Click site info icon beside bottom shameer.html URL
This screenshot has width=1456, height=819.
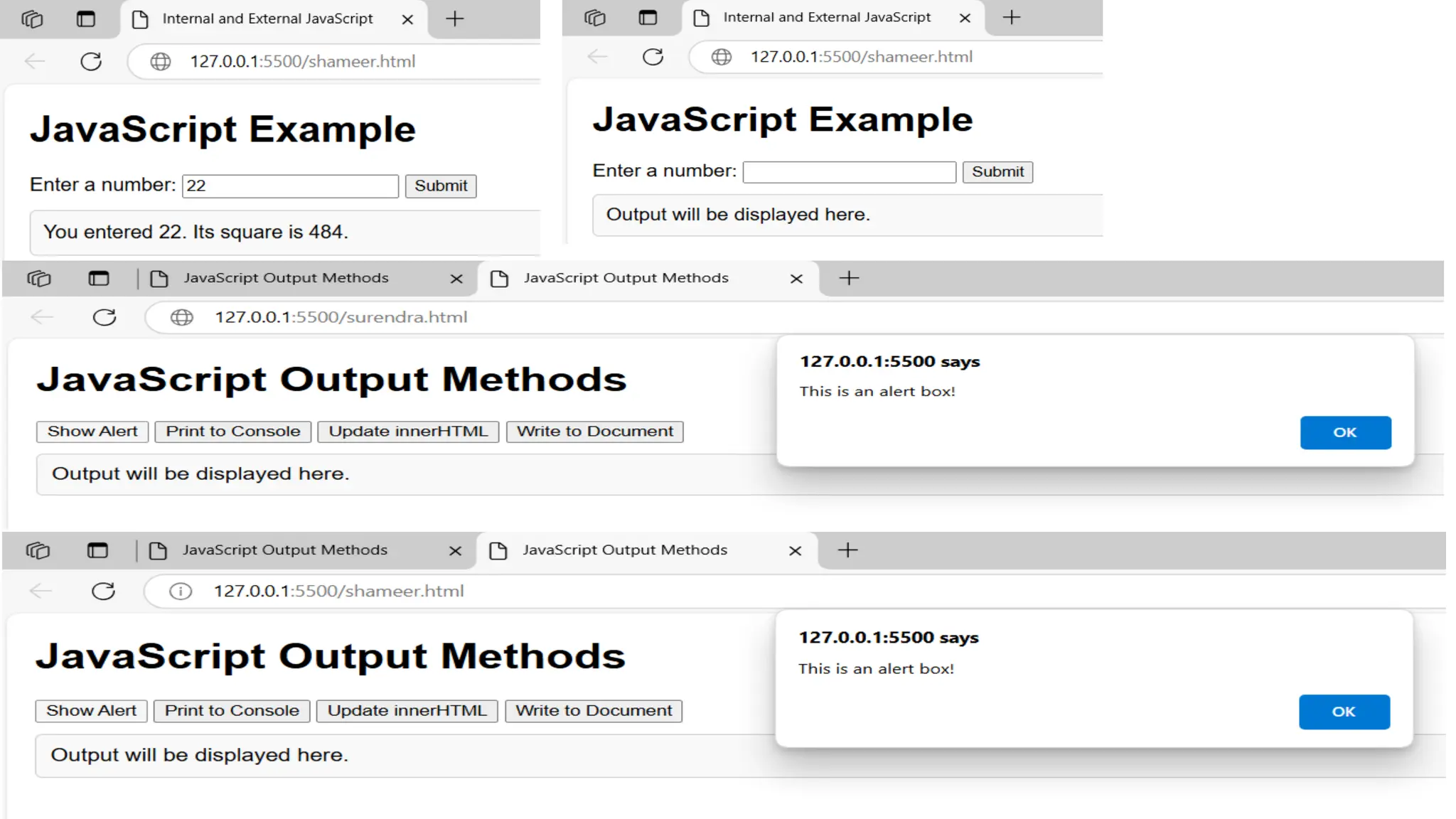click(x=181, y=591)
